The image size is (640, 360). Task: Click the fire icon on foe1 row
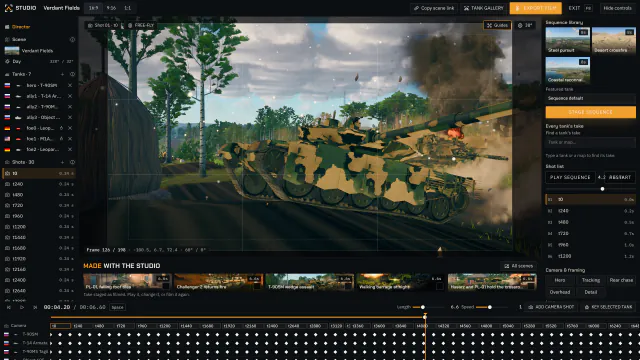(61, 139)
